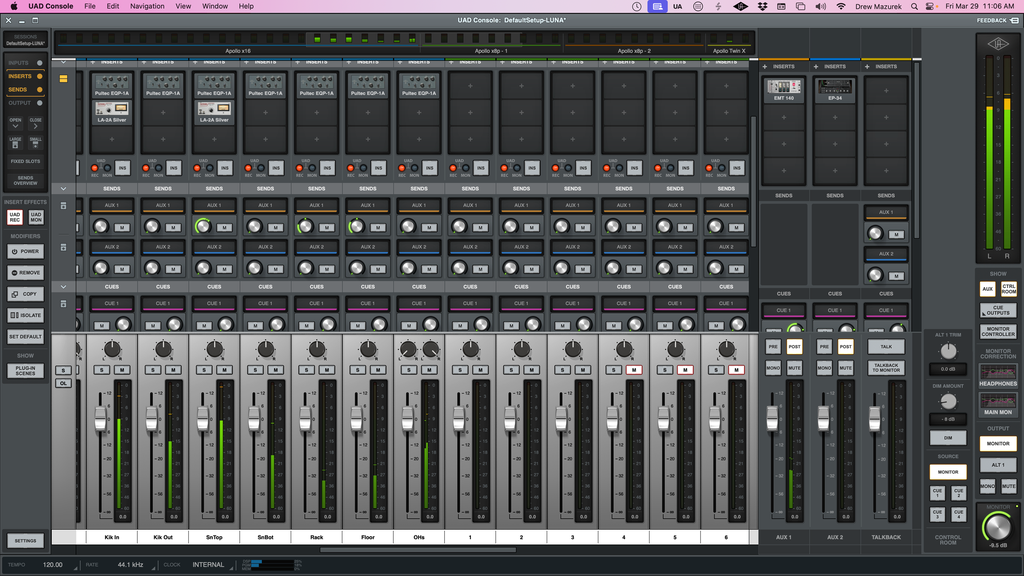This screenshot has height=576, width=1024.
Task: Open the EMT 140 plugin on AUX 1
Action: tap(784, 90)
